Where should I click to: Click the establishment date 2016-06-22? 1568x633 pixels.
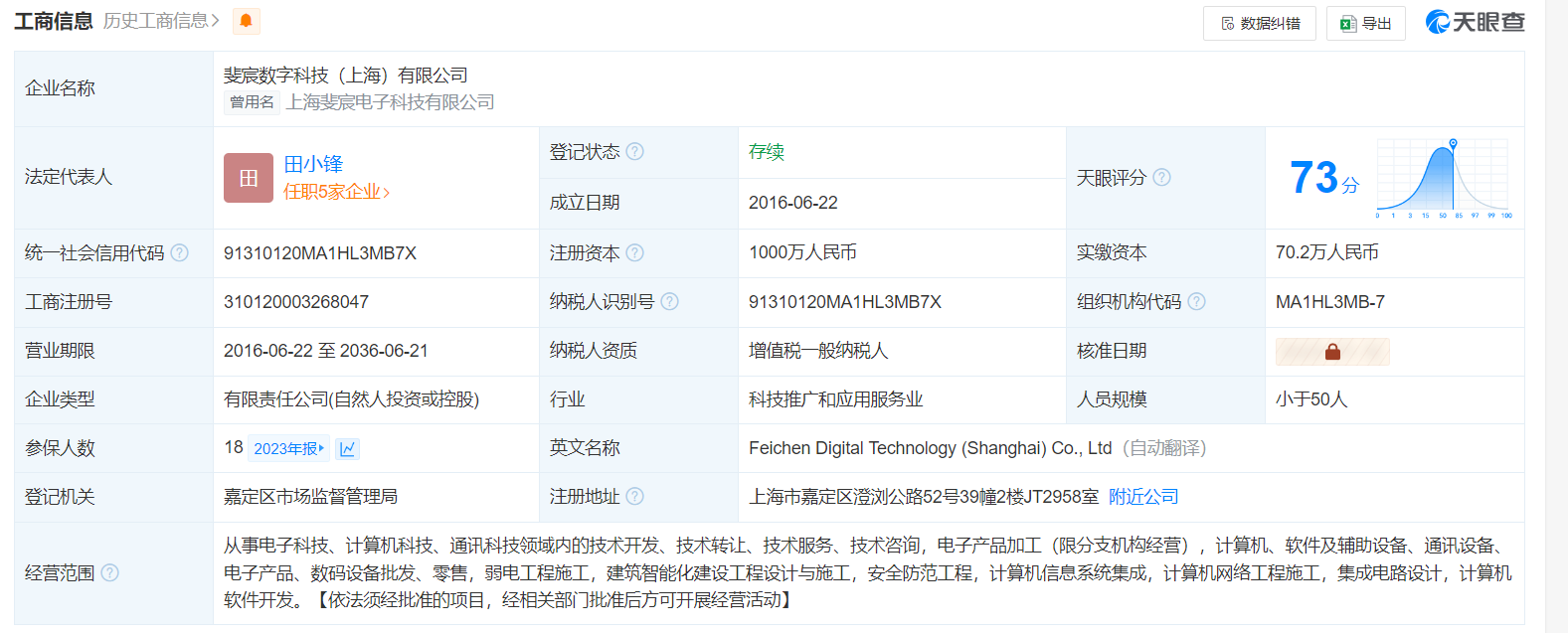tap(793, 203)
